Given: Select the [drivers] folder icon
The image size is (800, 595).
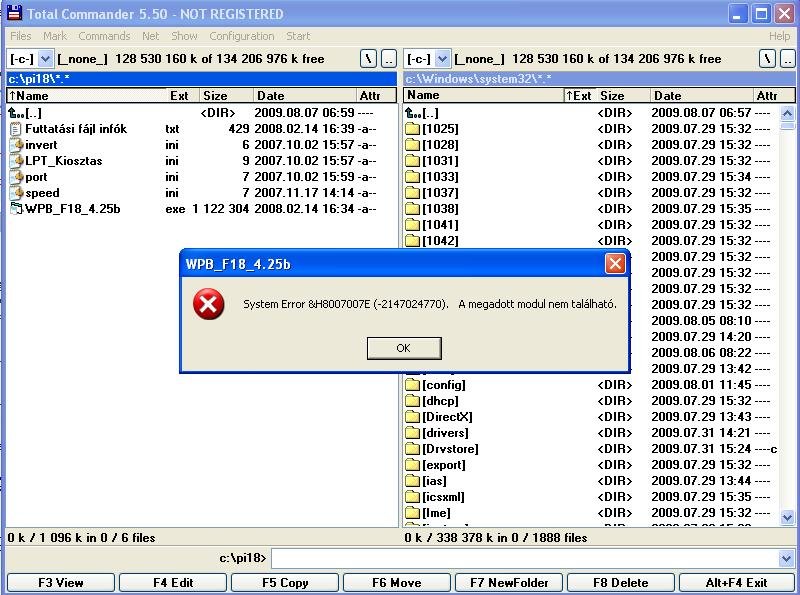Looking at the screenshot, I should [412, 433].
